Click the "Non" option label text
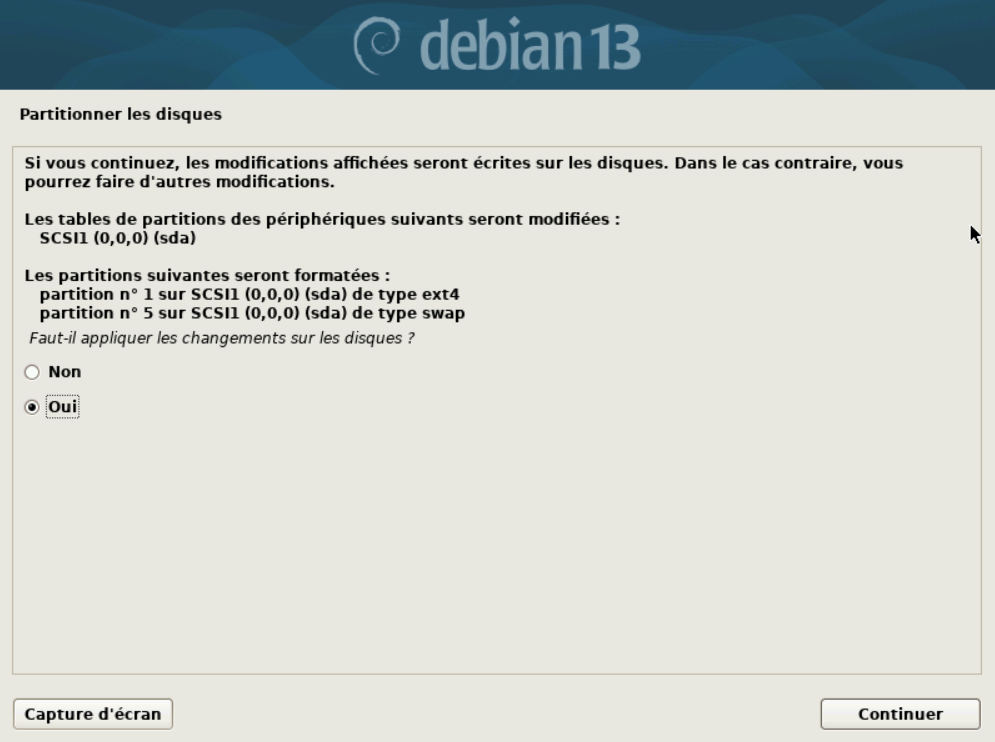 point(65,372)
